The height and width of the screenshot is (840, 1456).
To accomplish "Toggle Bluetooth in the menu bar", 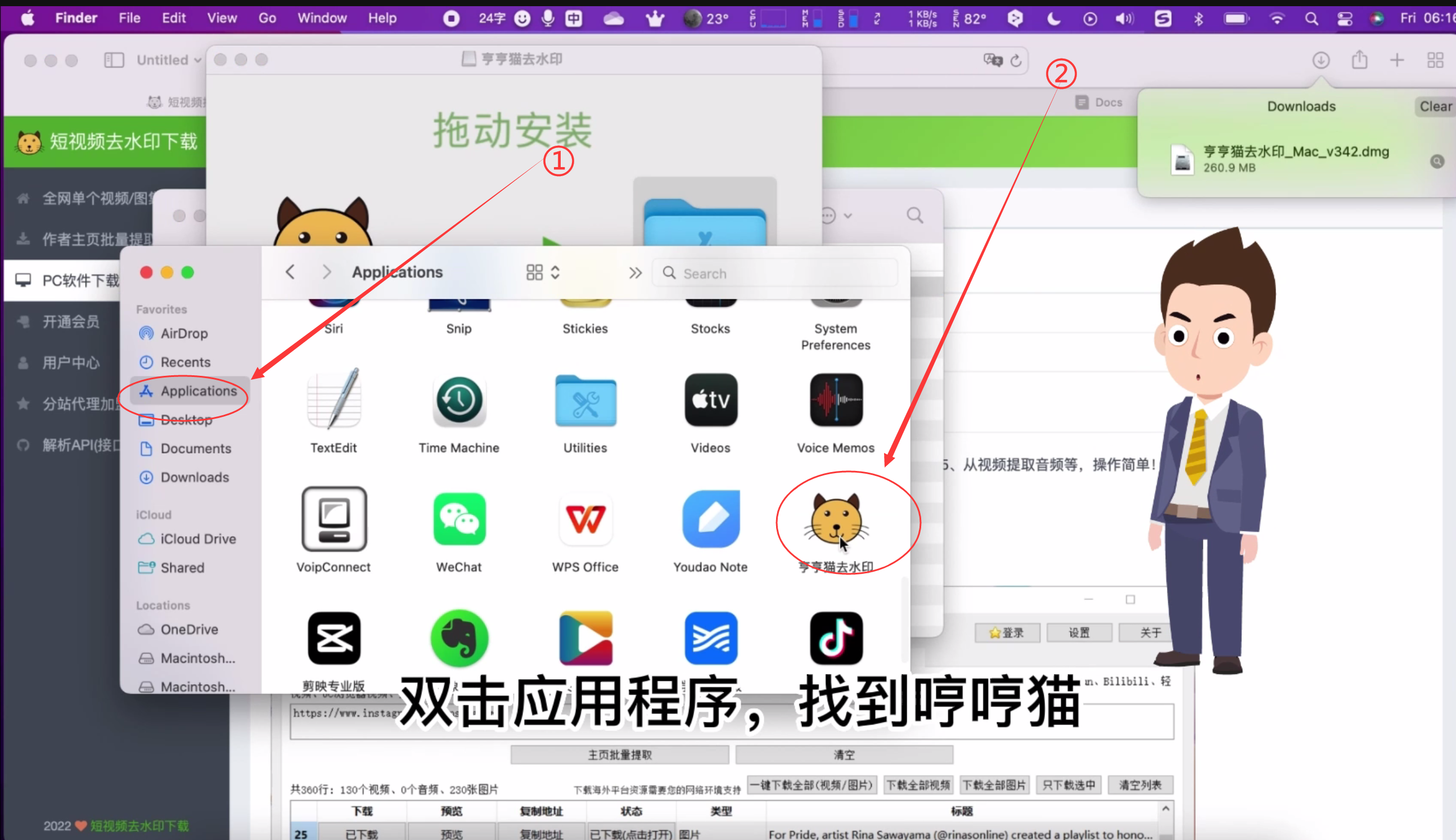I will pyautogui.click(x=1198, y=19).
